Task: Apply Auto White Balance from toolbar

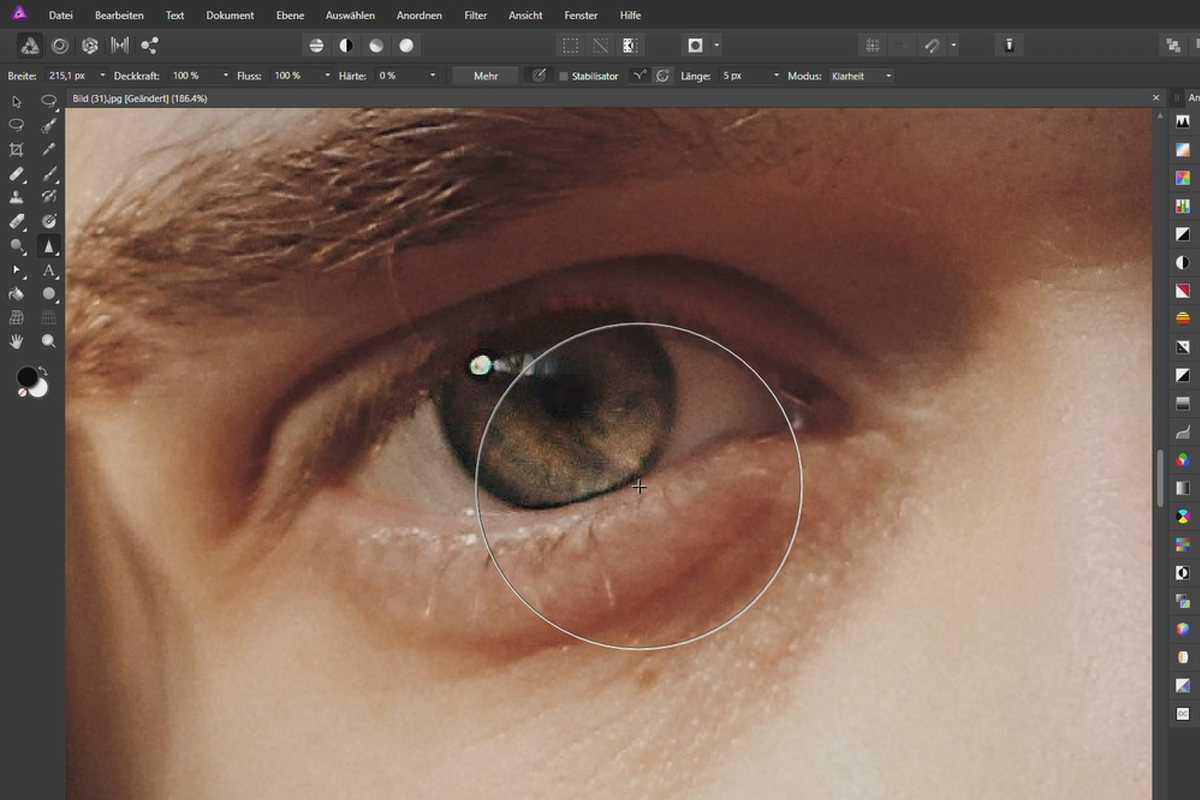Action: coord(406,45)
